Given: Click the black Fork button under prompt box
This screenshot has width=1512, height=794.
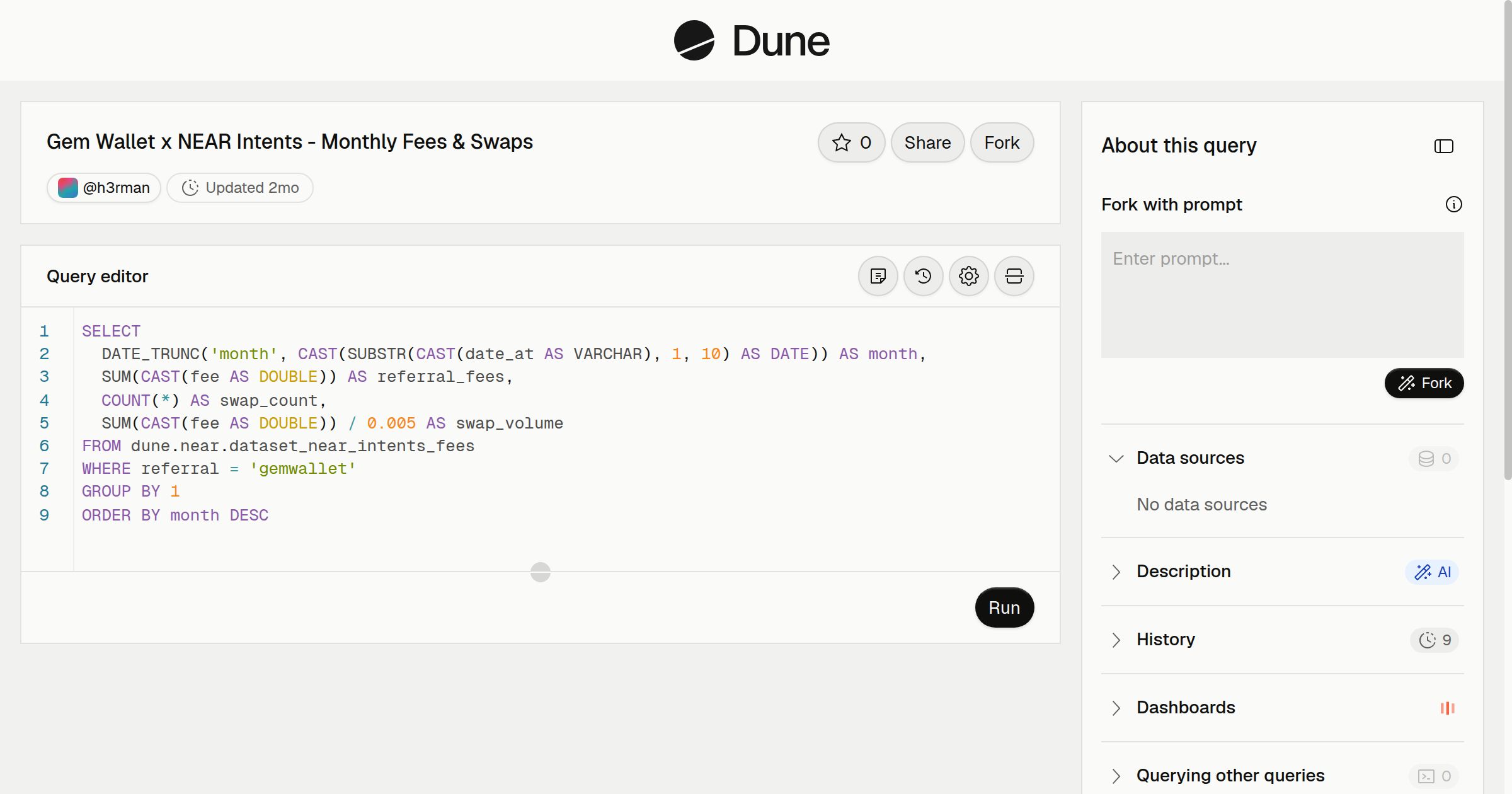Looking at the screenshot, I should tap(1424, 383).
